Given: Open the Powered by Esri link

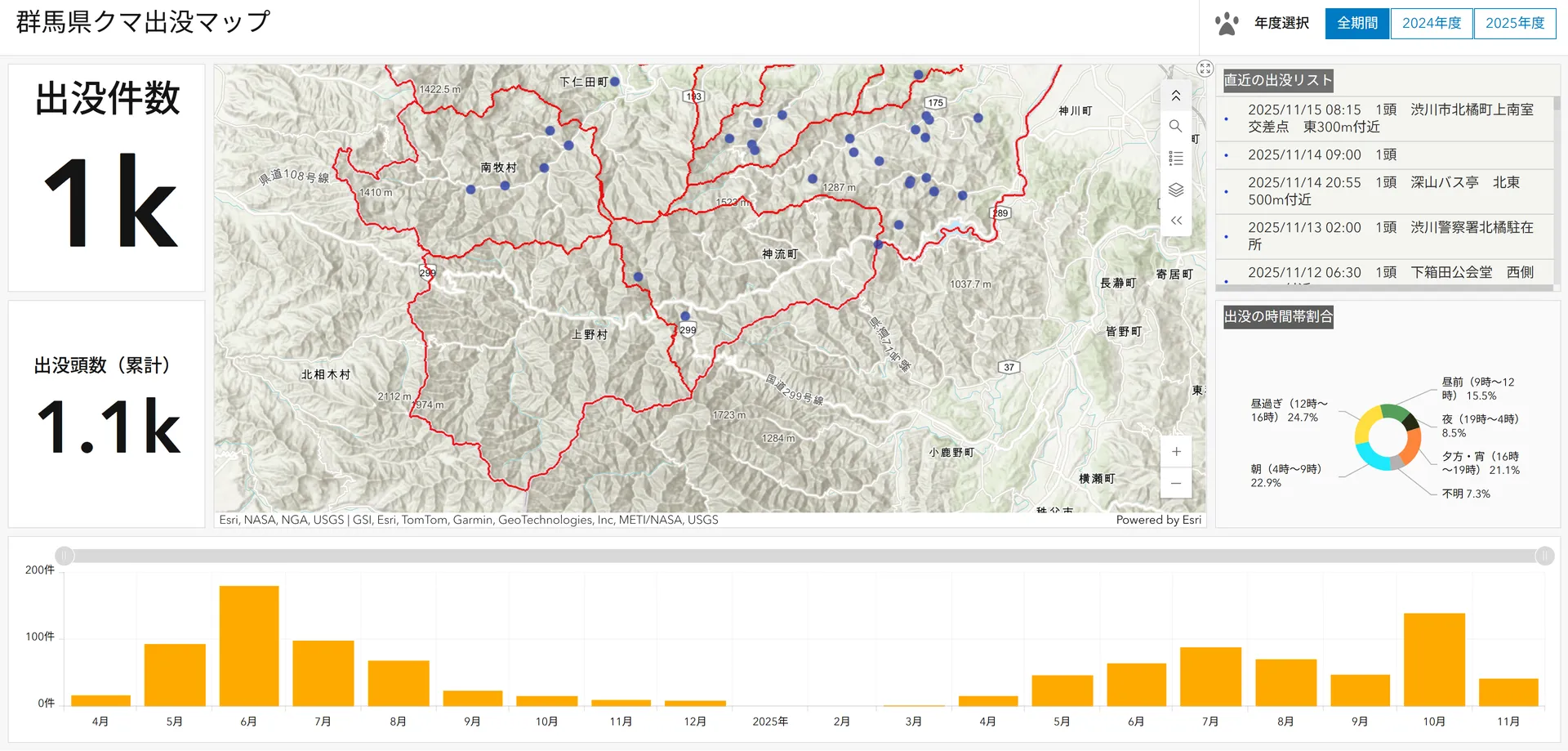Looking at the screenshot, I should (x=1157, y=520).
